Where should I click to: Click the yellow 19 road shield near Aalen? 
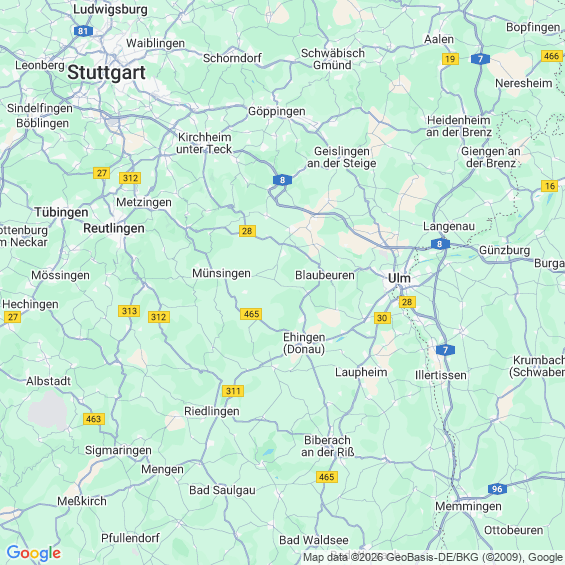(x=450, y=59)
